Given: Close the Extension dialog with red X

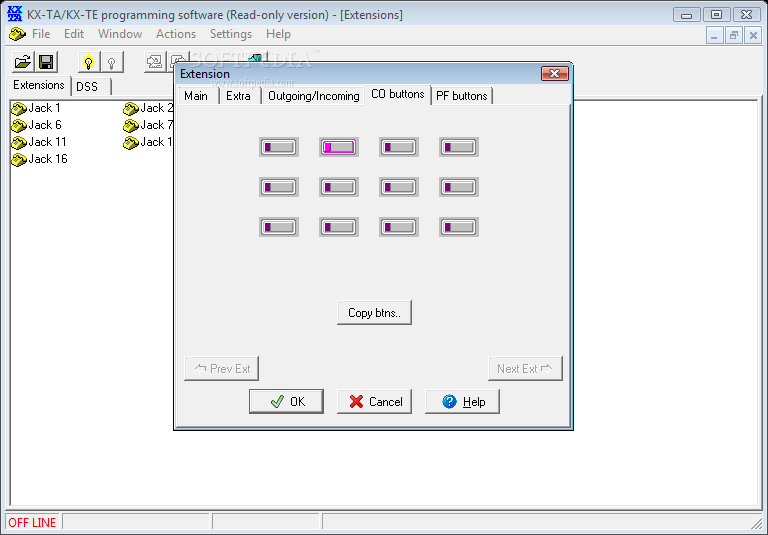Looking at the screenshot, I should 555,73.
